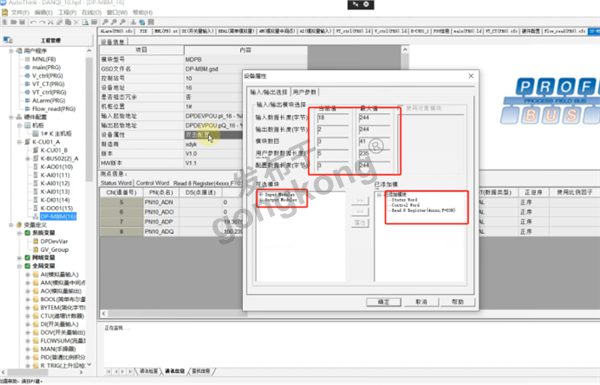
Task: Click 确定 button in device properties dialog
Action: click(x=383, y=302)
